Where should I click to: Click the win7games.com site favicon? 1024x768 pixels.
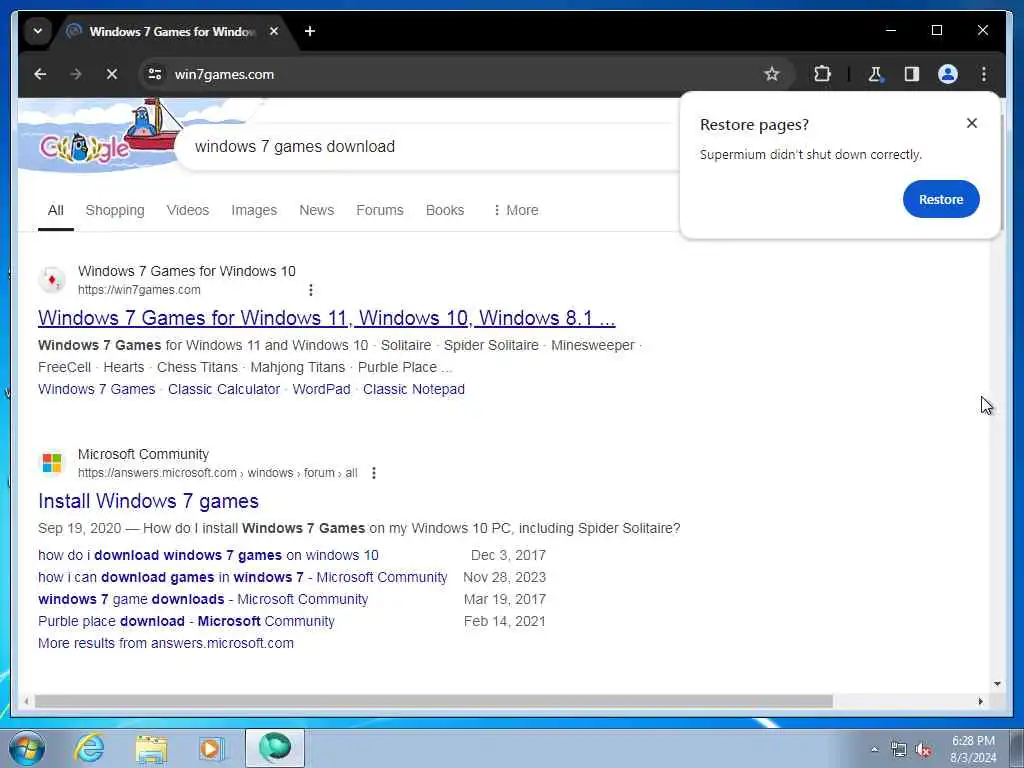click(x=52, y=280)
